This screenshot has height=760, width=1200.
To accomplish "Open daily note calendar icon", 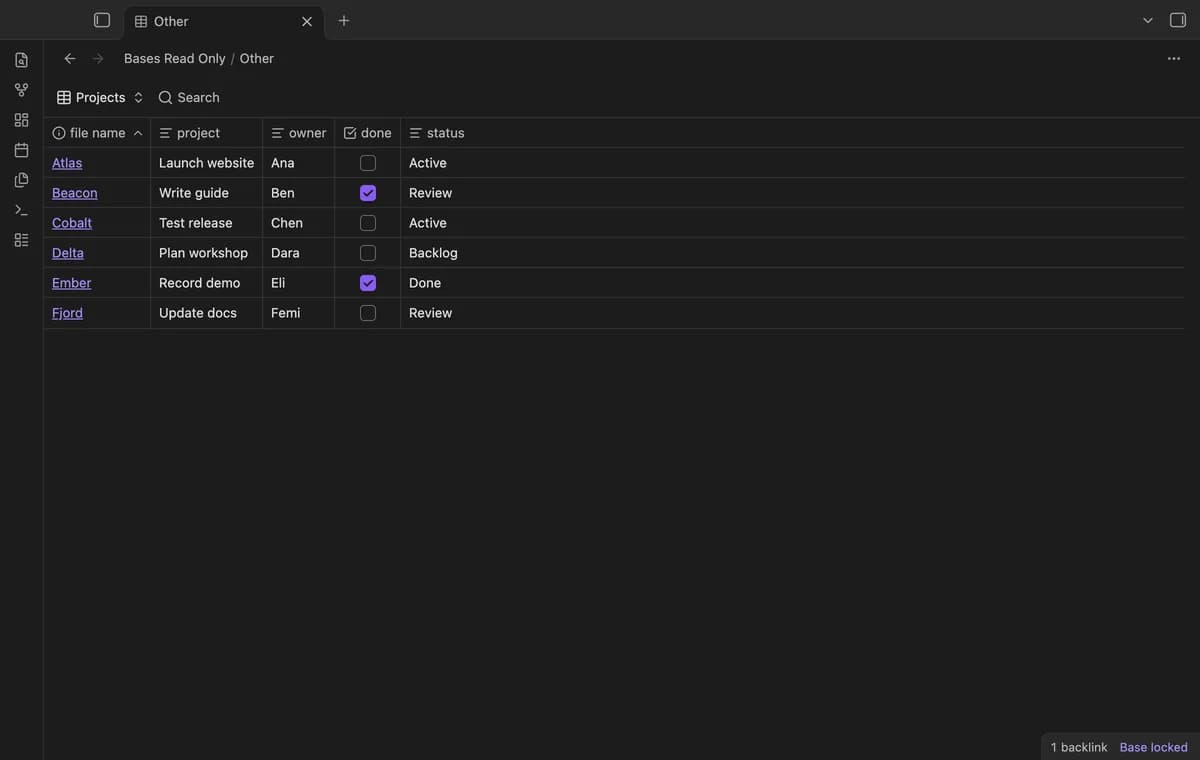I will (x=21, y=150).
